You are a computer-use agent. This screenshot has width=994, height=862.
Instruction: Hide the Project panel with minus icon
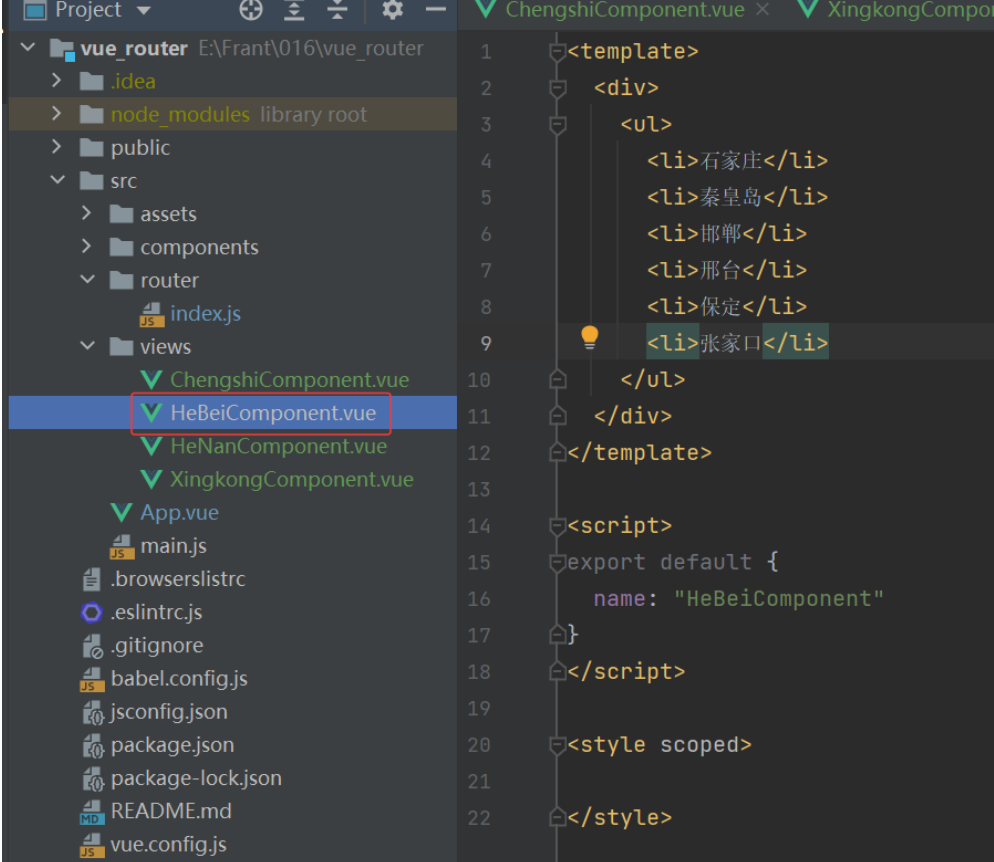tap(436, 10)
